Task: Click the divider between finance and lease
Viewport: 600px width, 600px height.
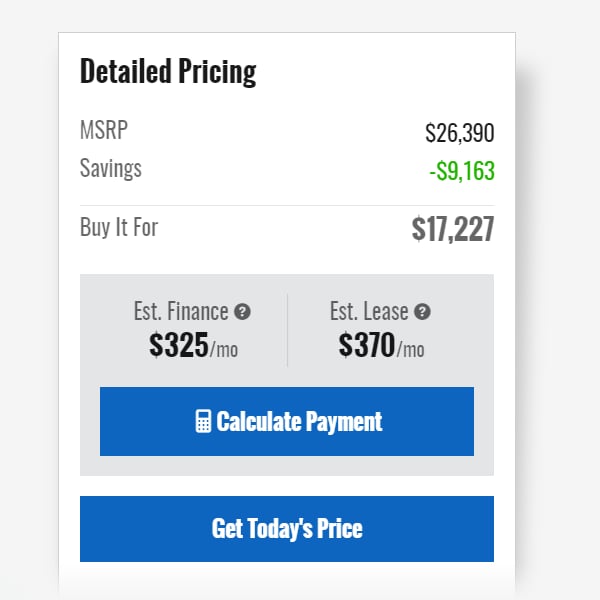Action: click(x=287, y=330)
